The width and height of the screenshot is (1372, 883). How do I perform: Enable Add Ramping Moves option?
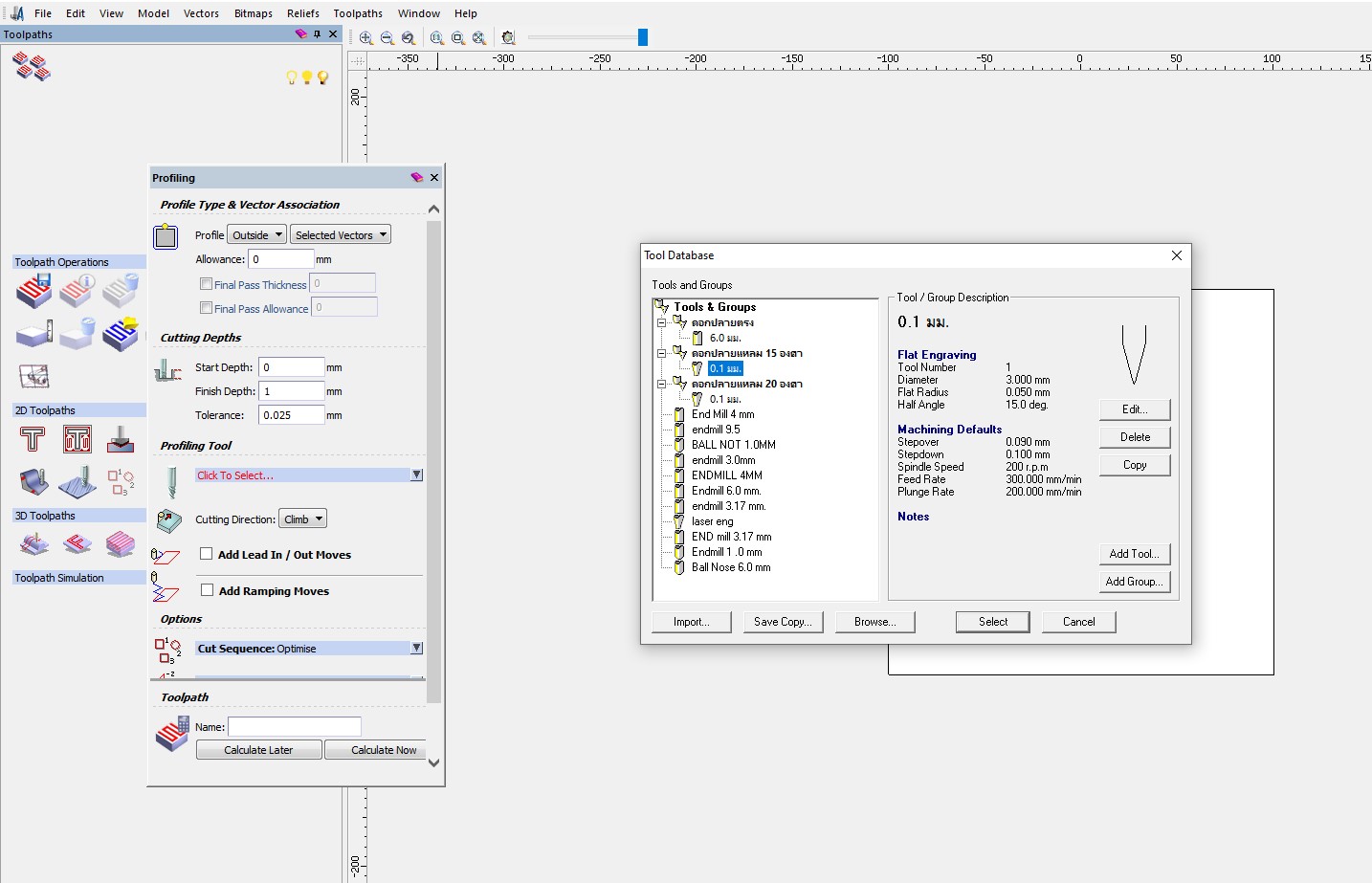point(208,589)
